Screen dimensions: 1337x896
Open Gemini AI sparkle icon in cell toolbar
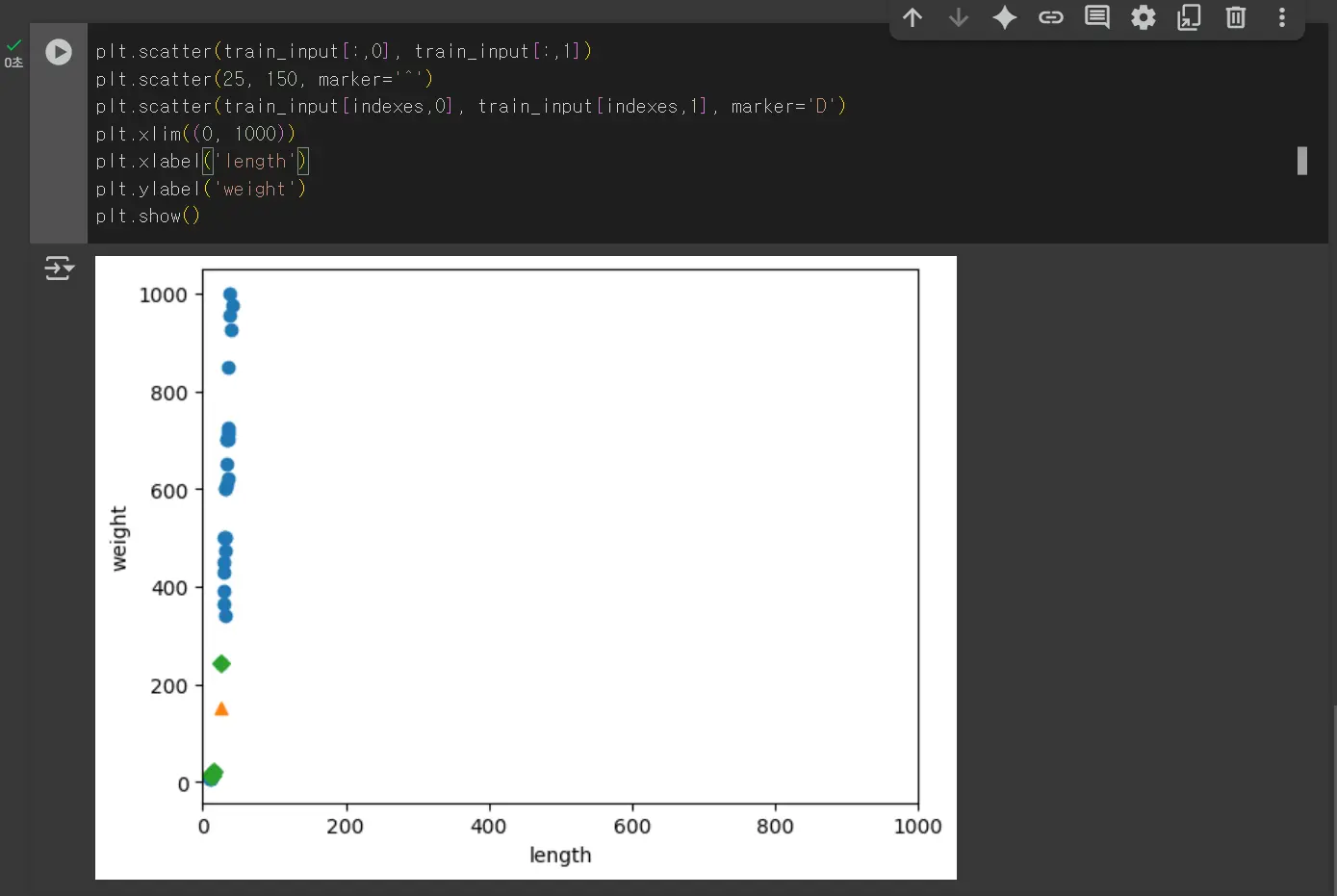click(1005, 17)
